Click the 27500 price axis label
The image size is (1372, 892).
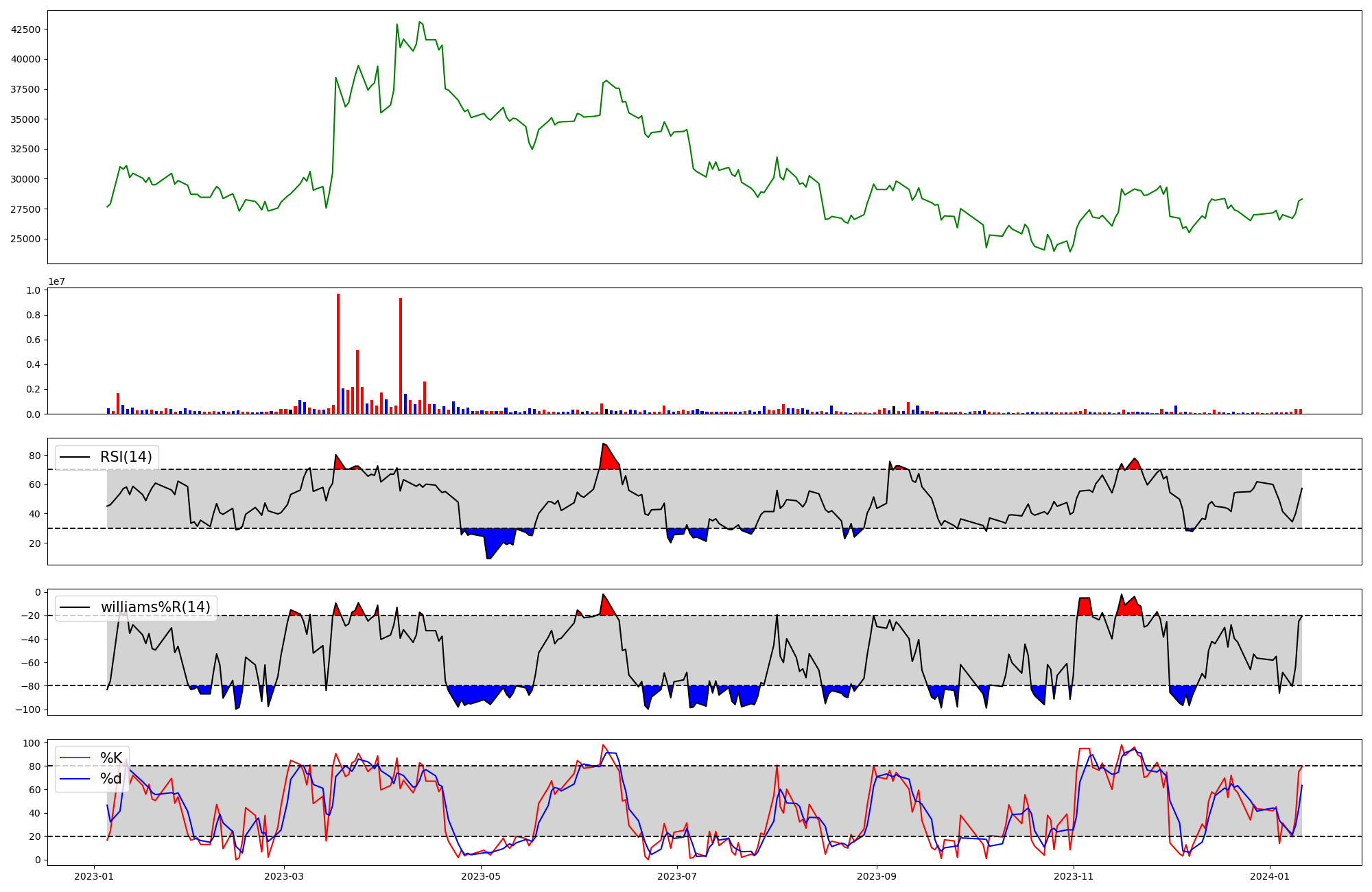tap(25, 209)
